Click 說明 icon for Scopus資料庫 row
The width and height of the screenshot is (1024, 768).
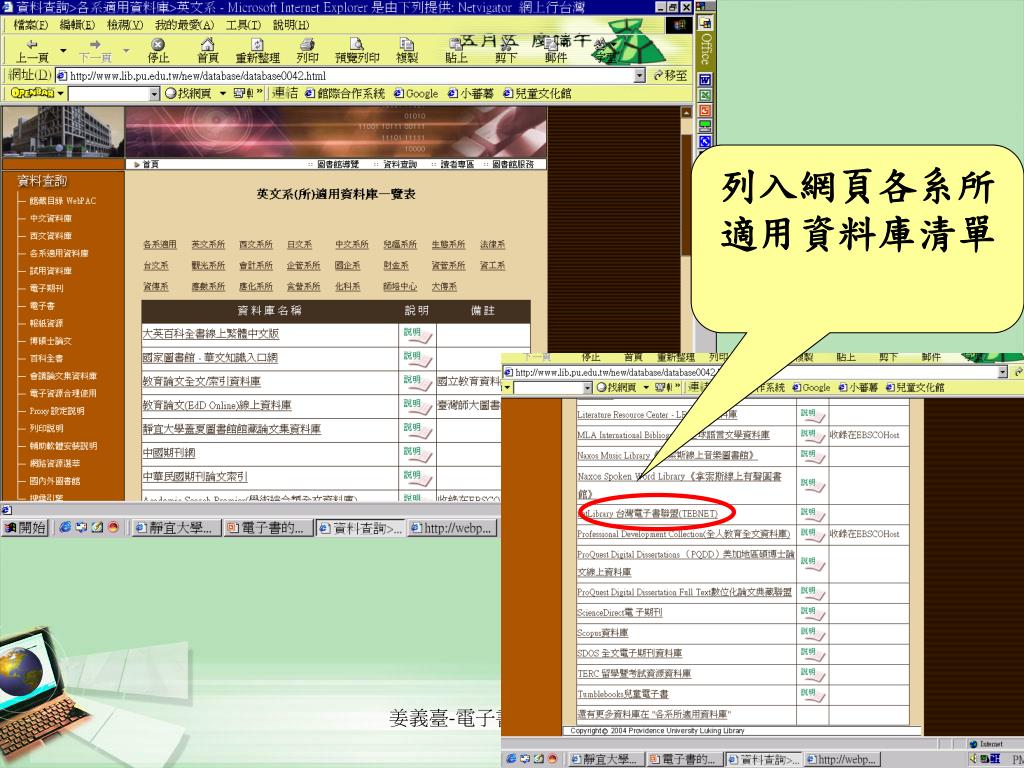point(812,634)
